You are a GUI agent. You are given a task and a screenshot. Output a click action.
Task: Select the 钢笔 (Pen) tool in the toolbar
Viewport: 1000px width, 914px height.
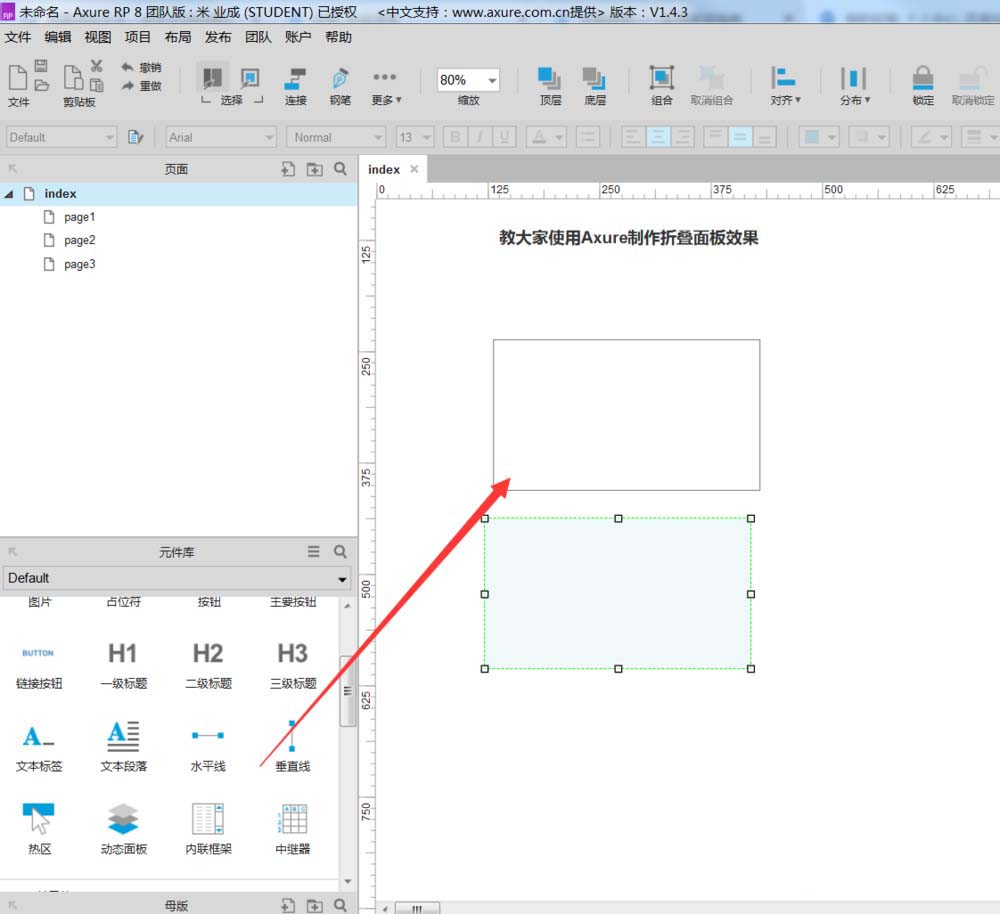[339, 80]
